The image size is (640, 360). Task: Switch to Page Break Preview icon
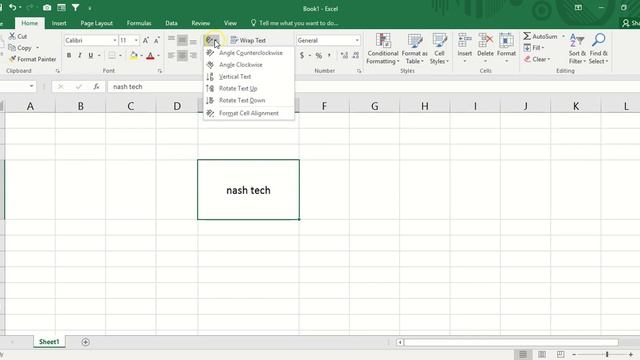[560, 354]
